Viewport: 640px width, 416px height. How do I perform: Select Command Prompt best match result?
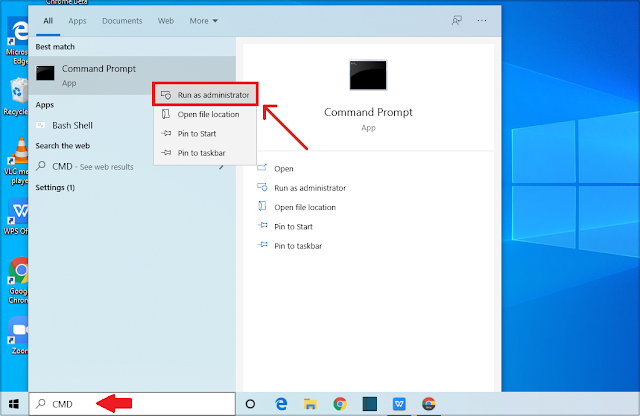click(132, 75)
